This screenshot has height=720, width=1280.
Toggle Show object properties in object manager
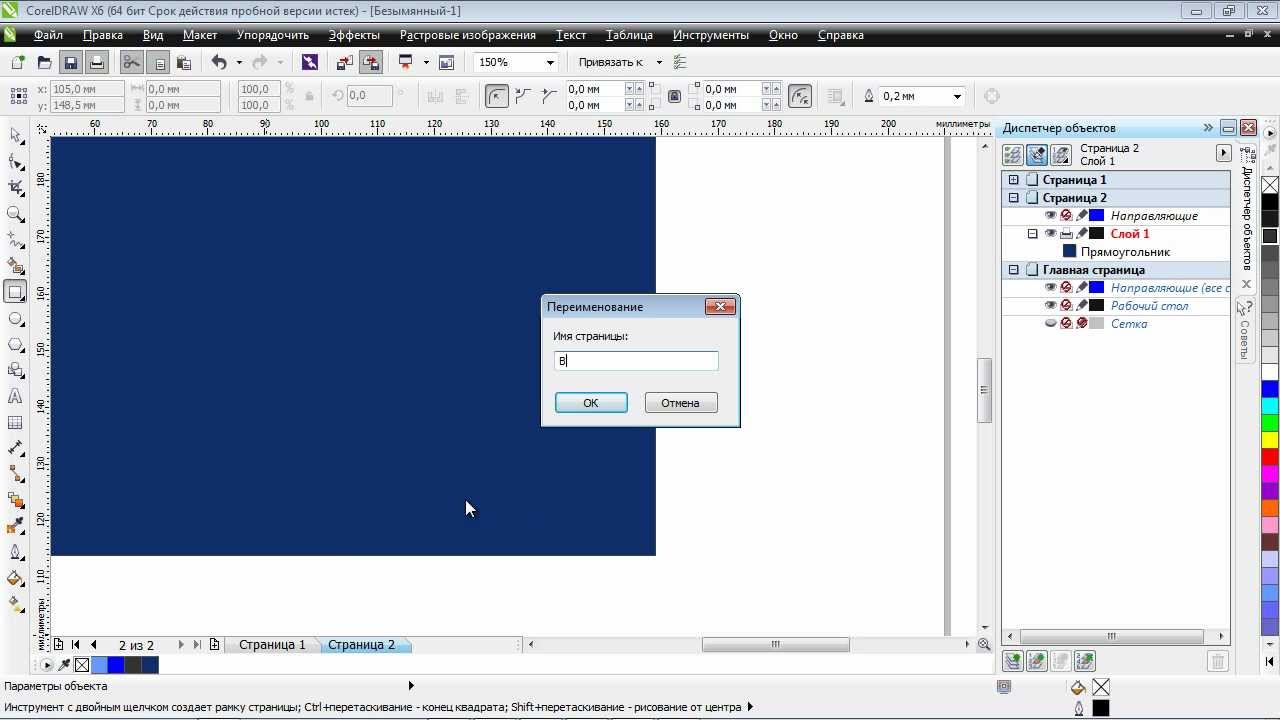point(1013,155)
